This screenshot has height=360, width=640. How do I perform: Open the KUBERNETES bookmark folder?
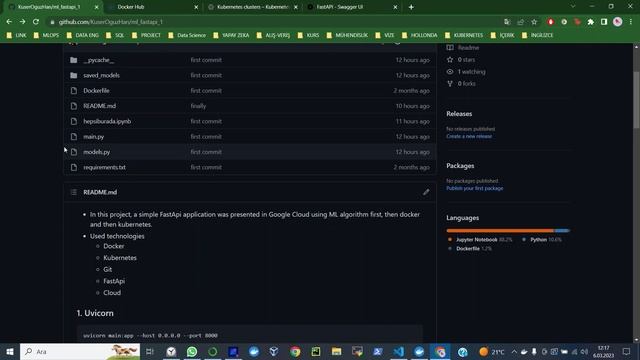coord(464,36)
